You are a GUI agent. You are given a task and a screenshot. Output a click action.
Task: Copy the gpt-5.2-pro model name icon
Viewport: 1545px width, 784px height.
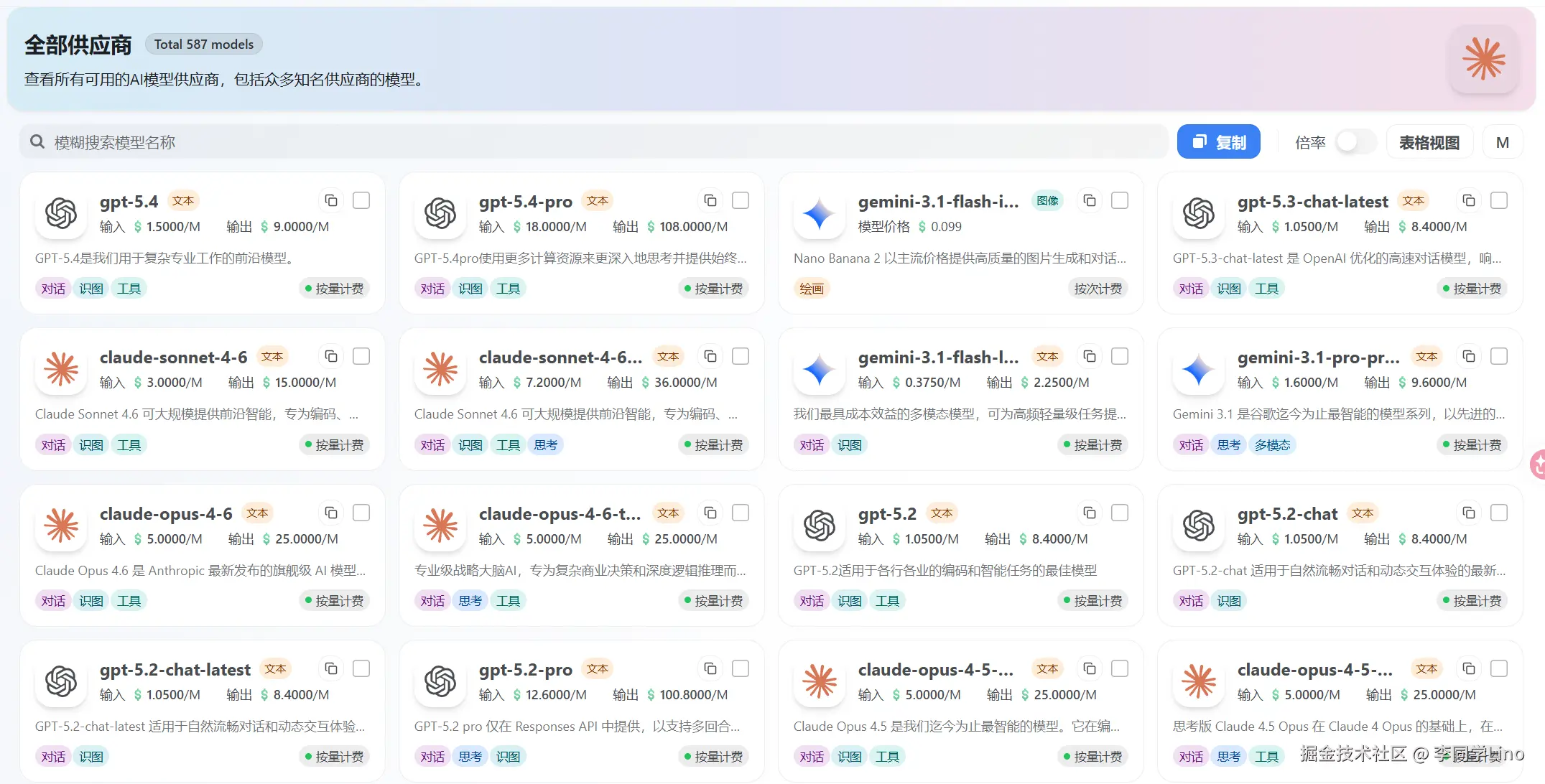pos(710,668)
